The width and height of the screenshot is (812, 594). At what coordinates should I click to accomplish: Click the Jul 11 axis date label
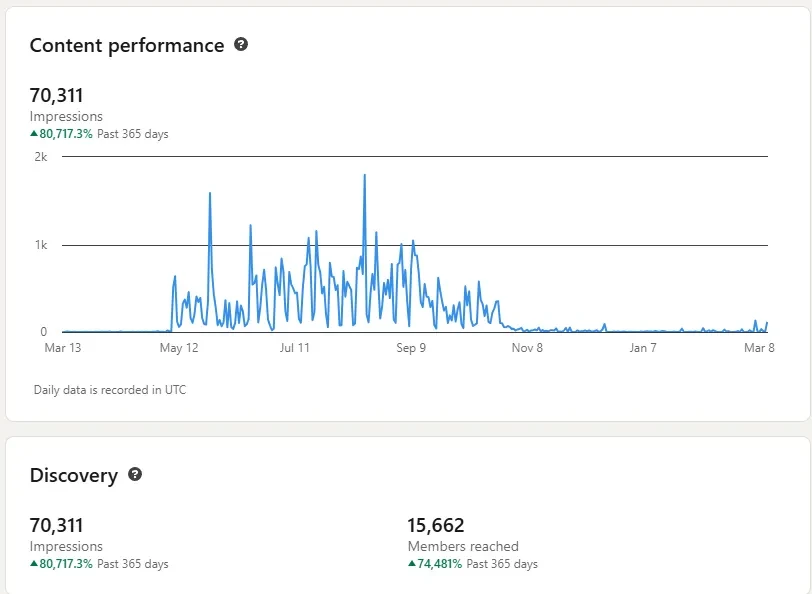tap(295, 348)
